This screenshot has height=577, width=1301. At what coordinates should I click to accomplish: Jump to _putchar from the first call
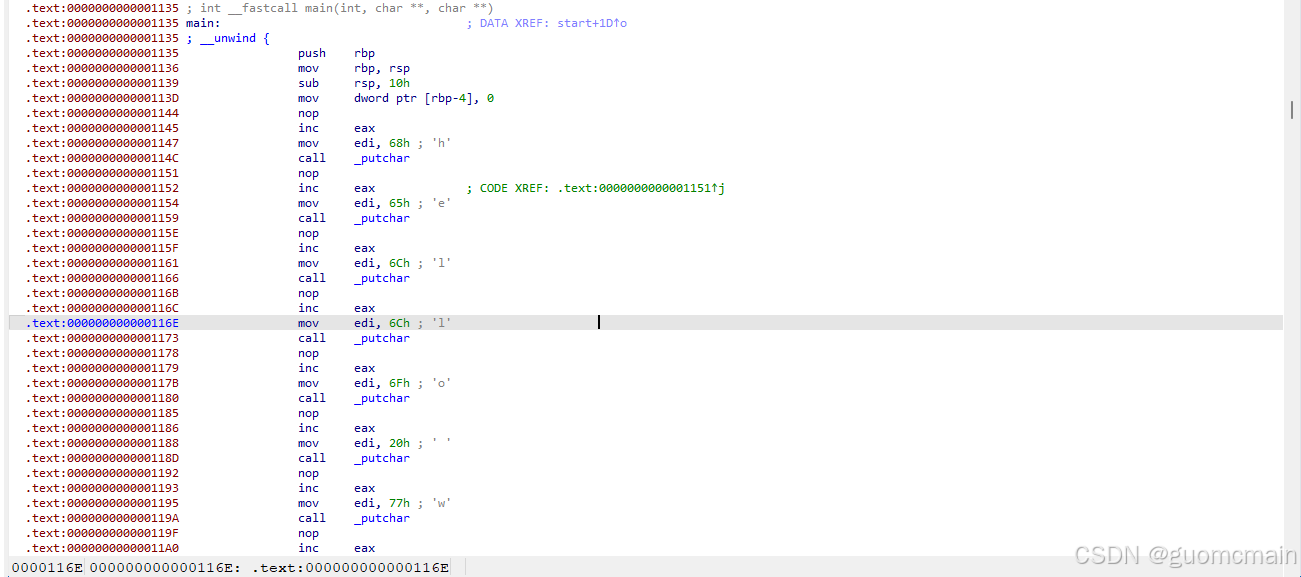[380, 158]
